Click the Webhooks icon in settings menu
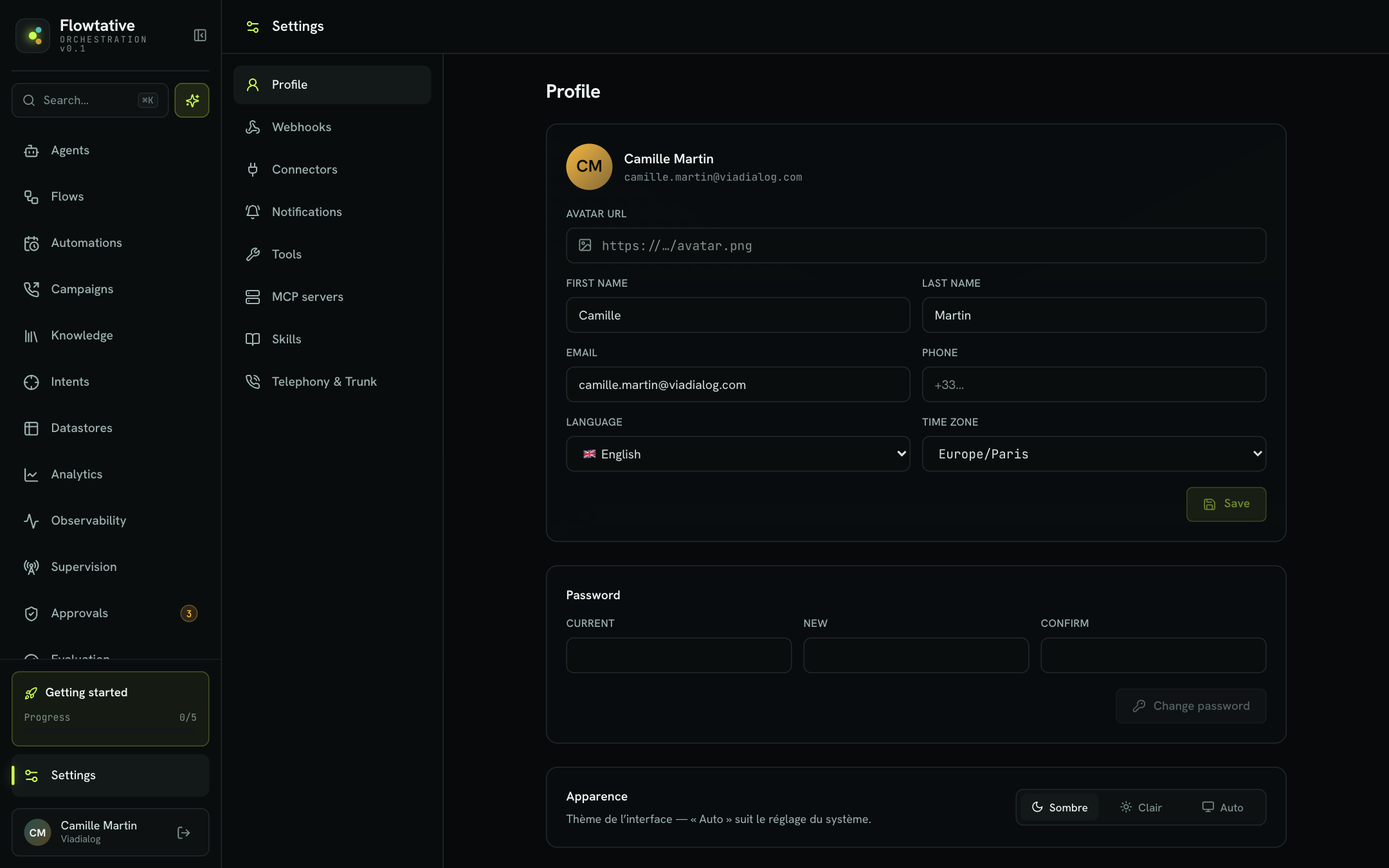 click(253, 127)
